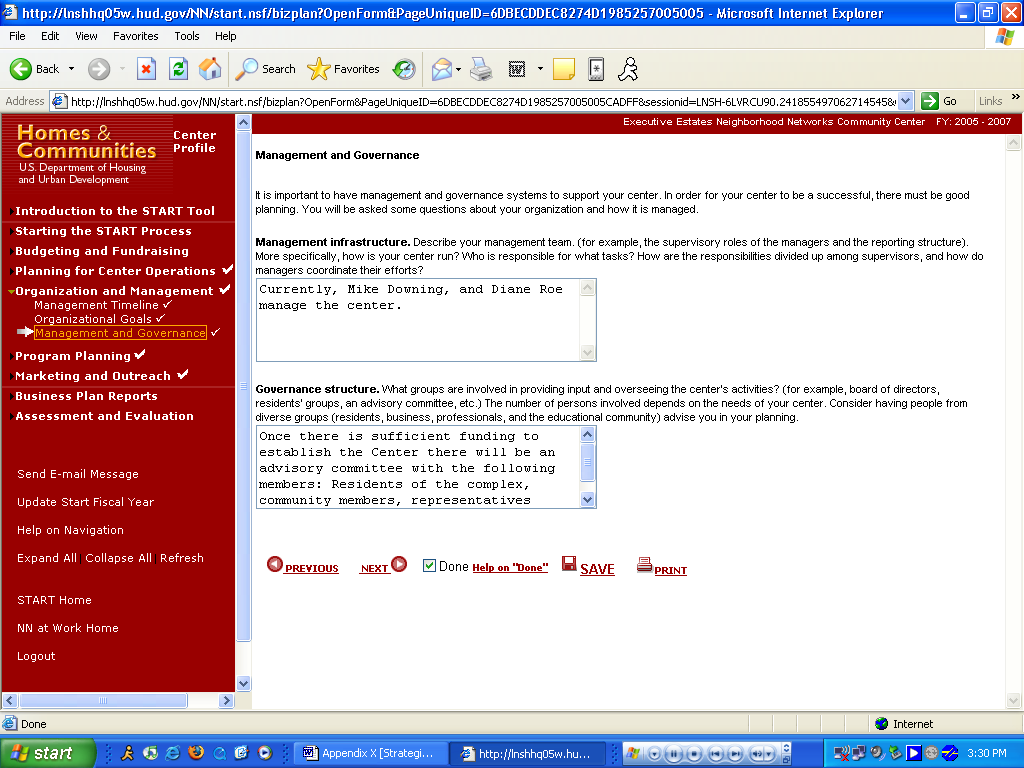Click the PRINT link with printer icon
Screen dimensions: 1024x768
coord(662,567)
